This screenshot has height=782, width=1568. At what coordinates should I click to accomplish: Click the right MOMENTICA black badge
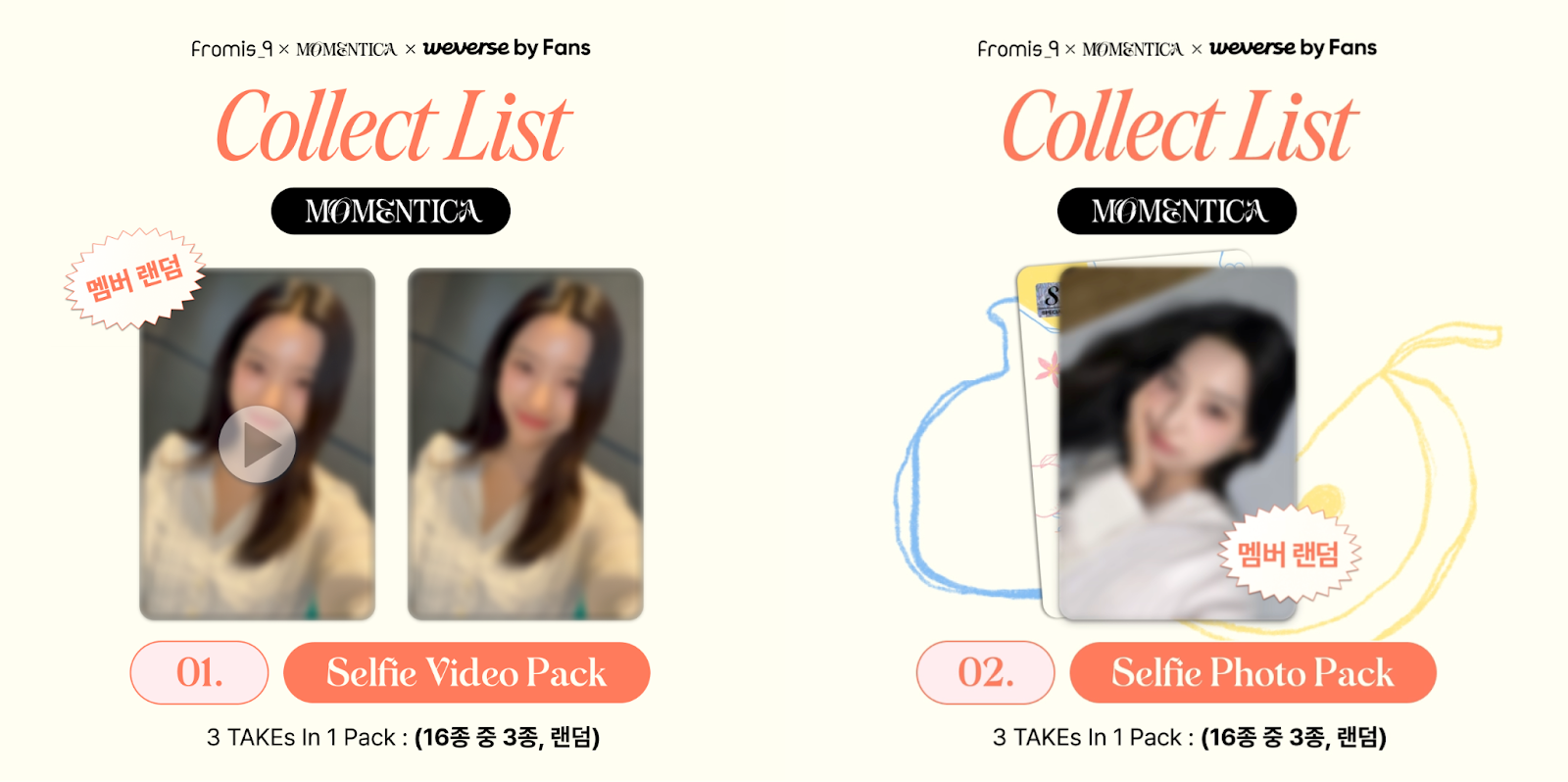[1177, 211]
